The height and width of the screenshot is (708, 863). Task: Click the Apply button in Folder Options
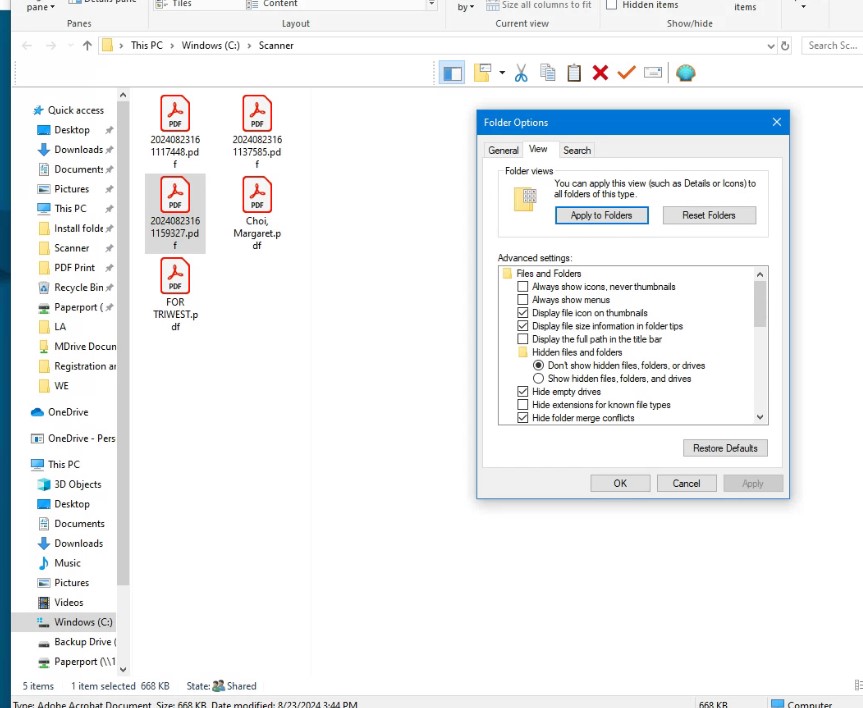coord(752,483)
